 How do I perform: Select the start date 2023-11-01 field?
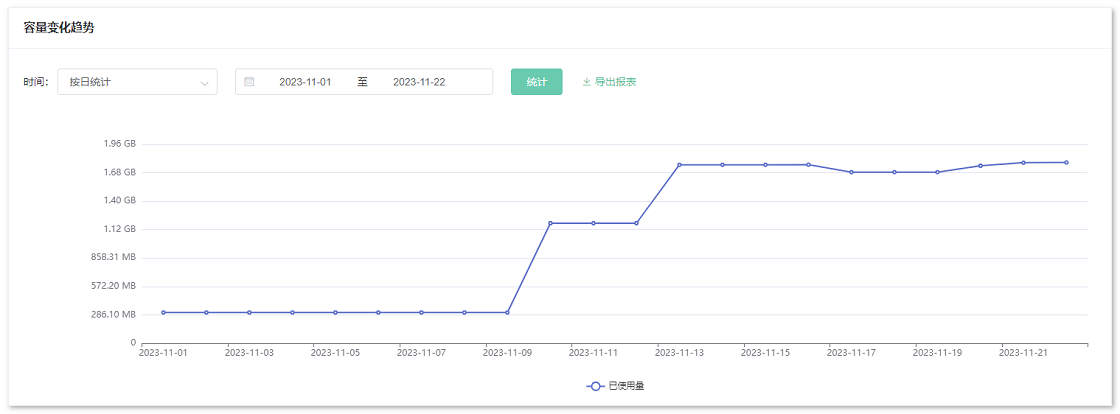(305, 82)
